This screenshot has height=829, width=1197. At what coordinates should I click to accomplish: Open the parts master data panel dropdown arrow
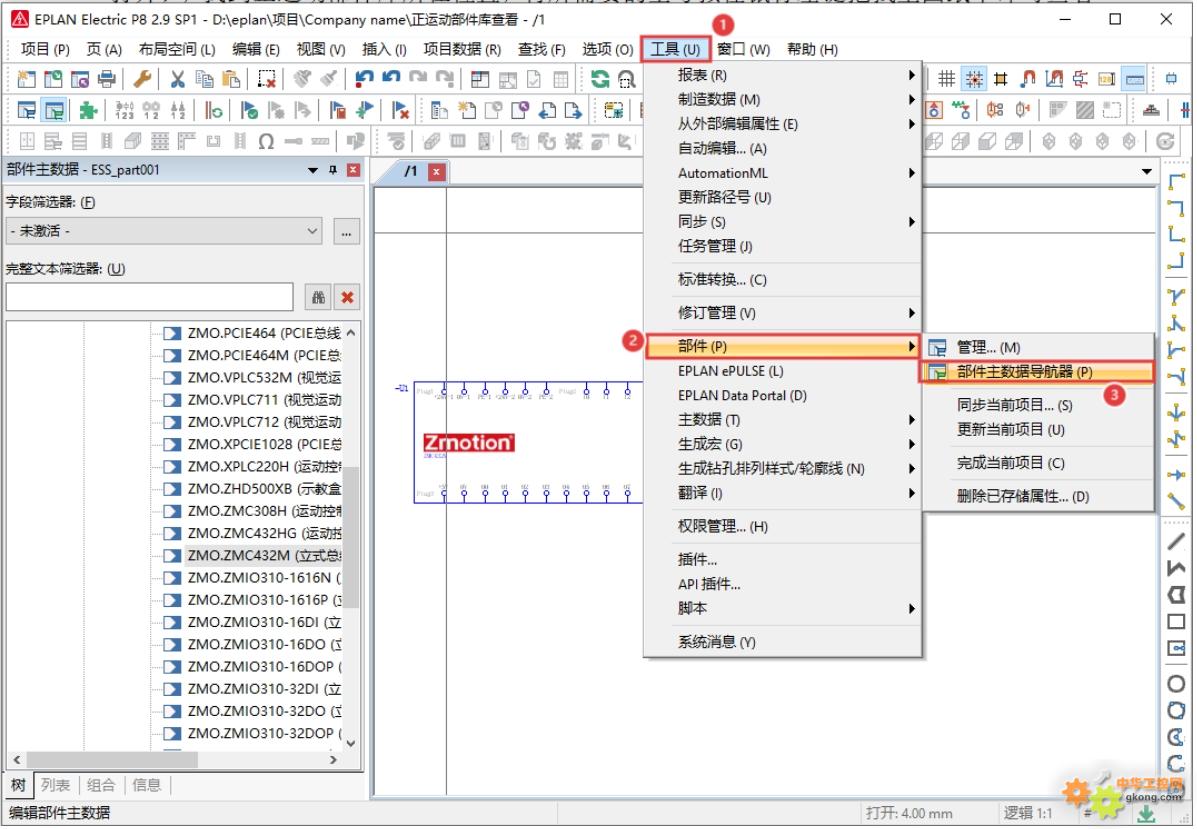313,169
